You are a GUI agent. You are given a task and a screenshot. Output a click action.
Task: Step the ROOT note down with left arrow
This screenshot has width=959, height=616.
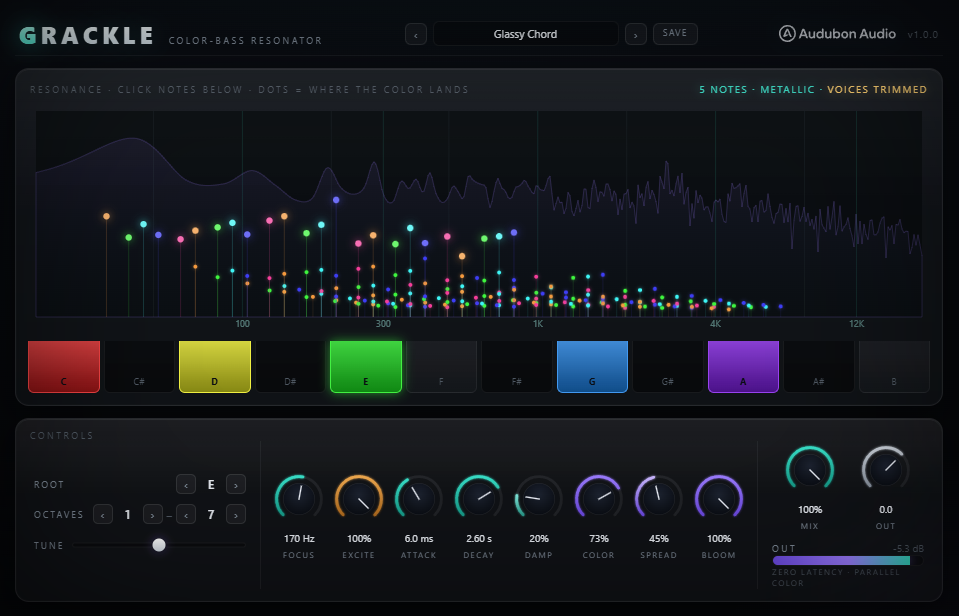tap(186, 484)
